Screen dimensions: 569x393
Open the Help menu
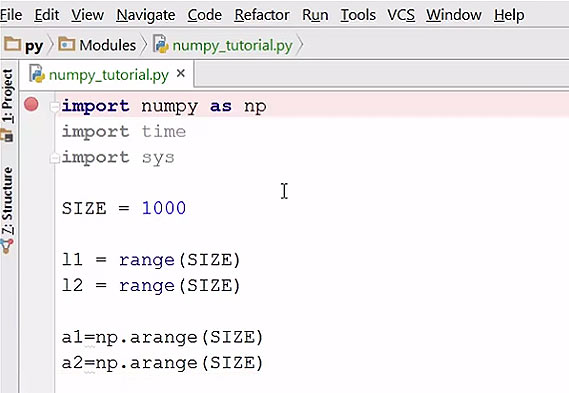click(509, 15)
